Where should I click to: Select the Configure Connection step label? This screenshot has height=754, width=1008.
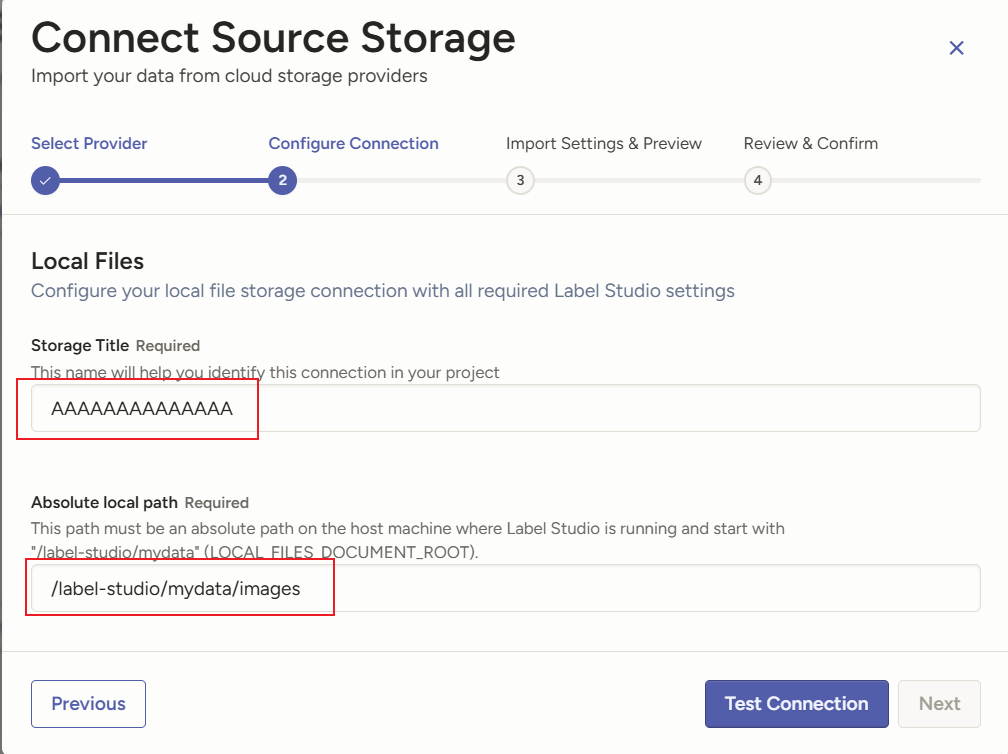tap(353, 143)
